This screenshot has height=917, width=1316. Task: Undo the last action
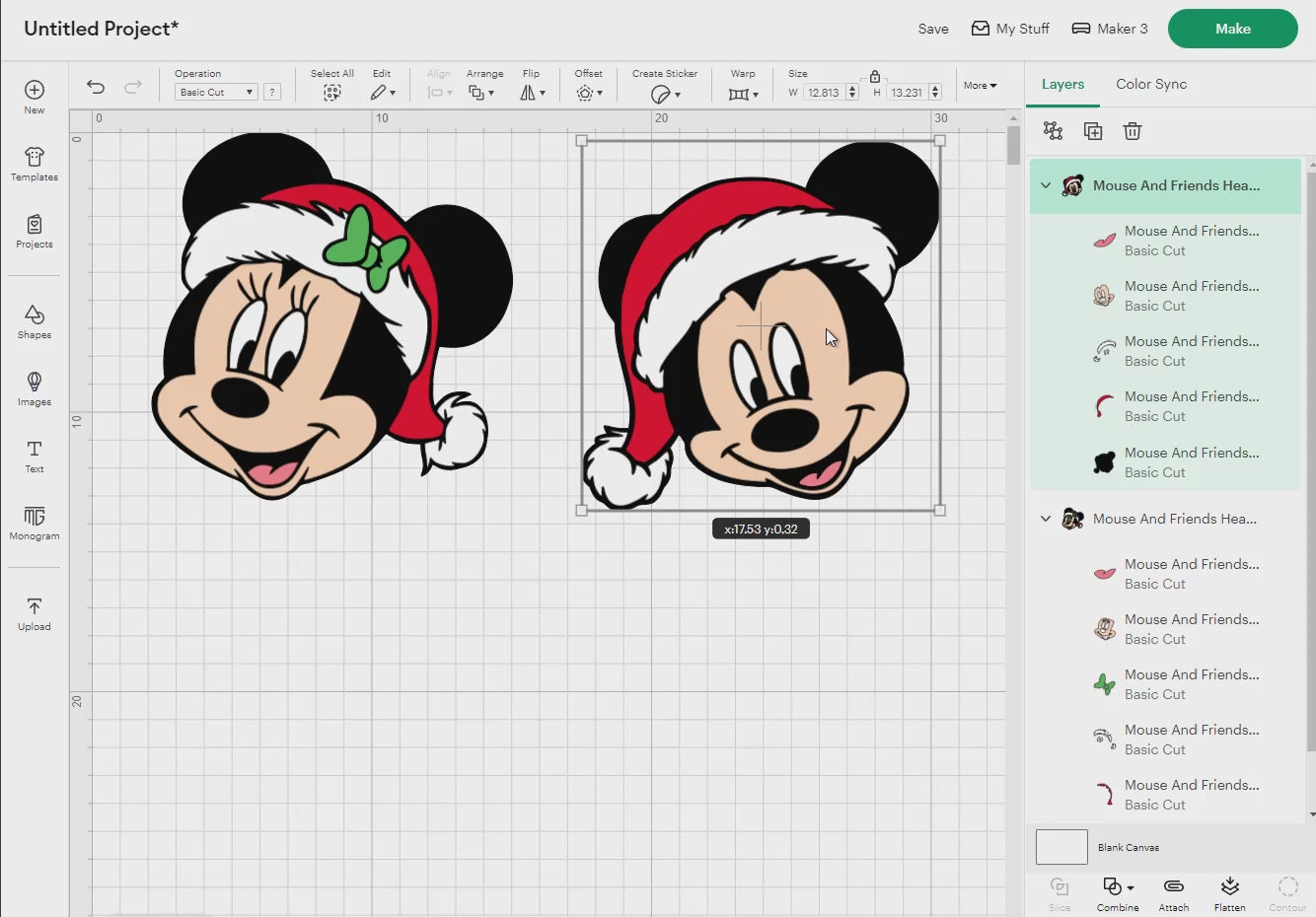pyautogui.click(x=96, y=87)
